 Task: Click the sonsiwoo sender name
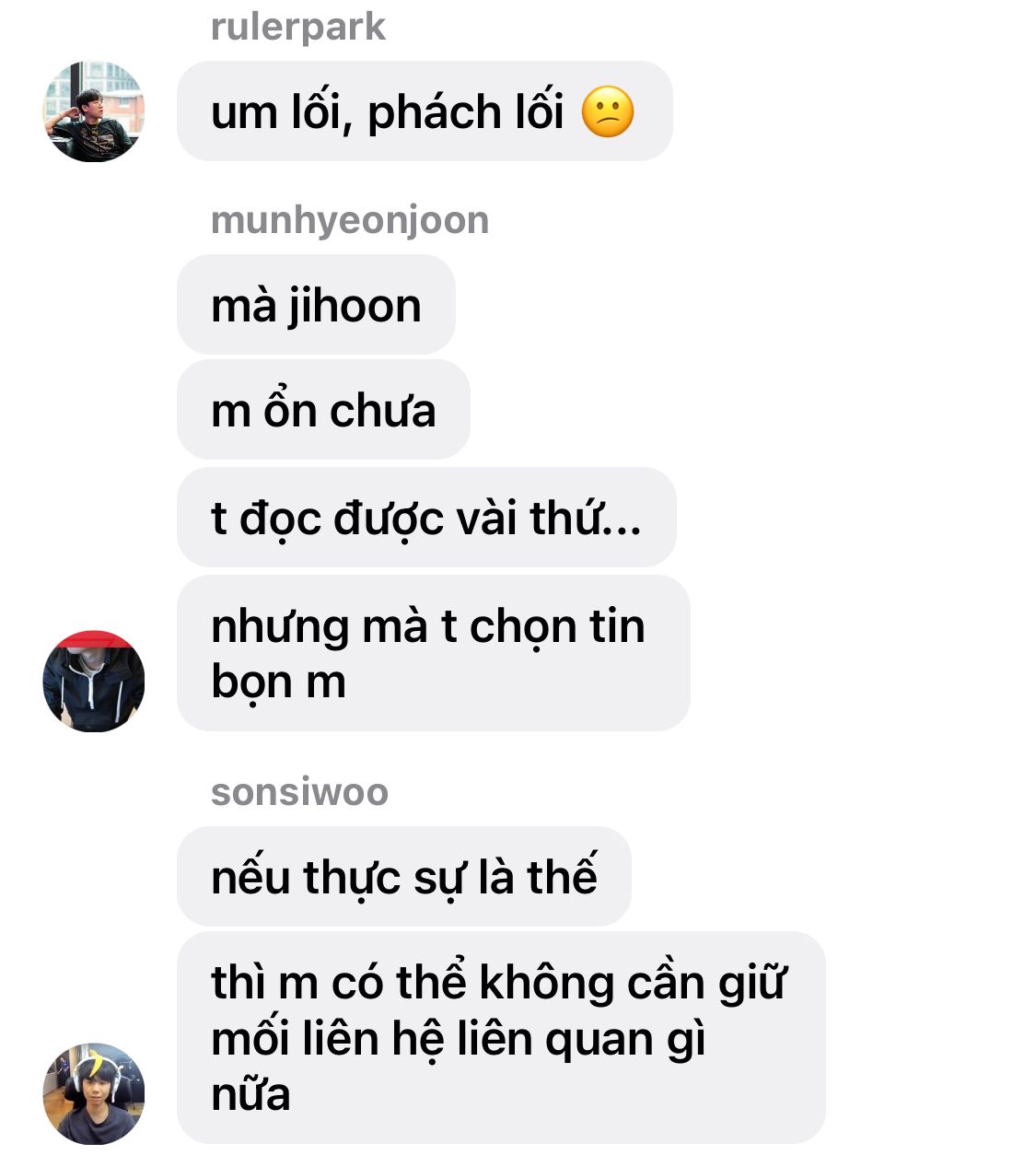tap(299, 792)
